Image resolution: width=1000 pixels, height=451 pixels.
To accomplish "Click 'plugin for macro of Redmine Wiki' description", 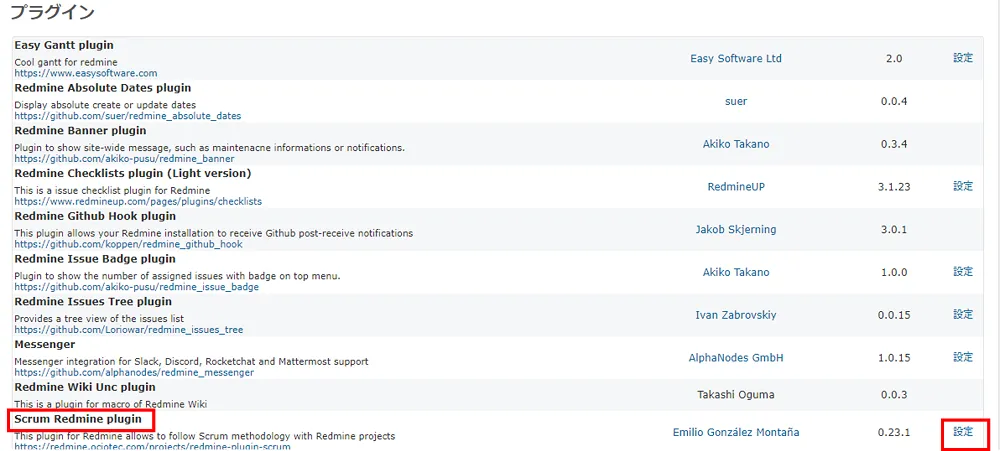I will point(111,404).
